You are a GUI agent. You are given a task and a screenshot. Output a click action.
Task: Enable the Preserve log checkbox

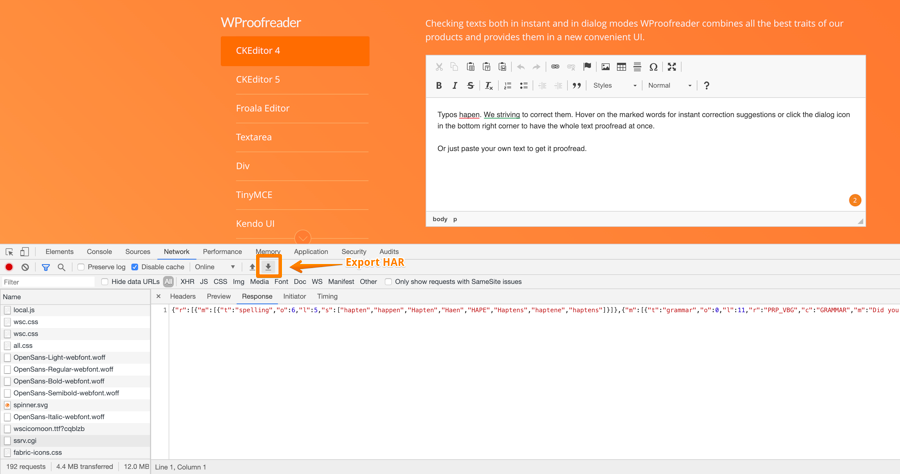81,267
